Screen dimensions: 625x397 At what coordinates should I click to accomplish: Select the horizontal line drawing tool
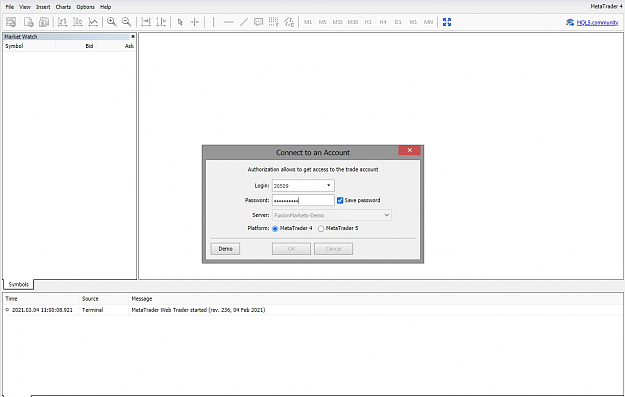229,22
